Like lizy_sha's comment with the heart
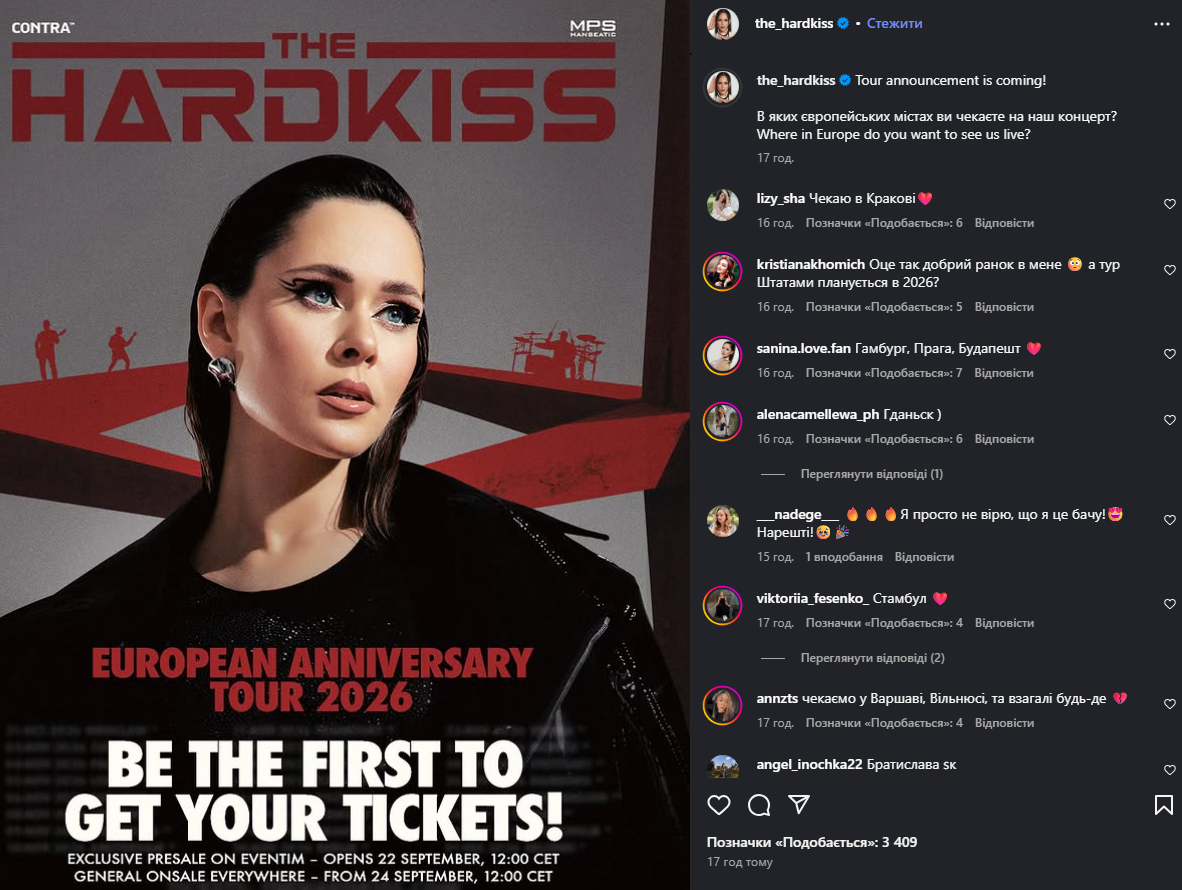Screen dimensions: 1182x890 coord(1170,204)
